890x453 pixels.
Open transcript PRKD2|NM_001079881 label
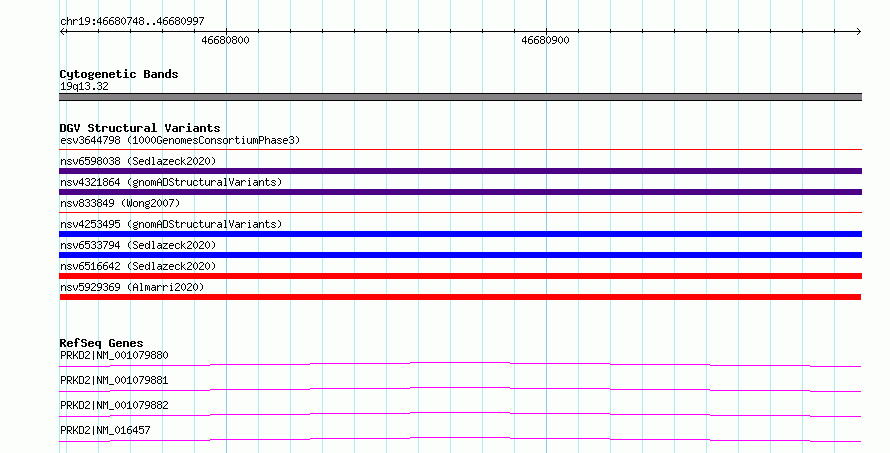[114, 380]
